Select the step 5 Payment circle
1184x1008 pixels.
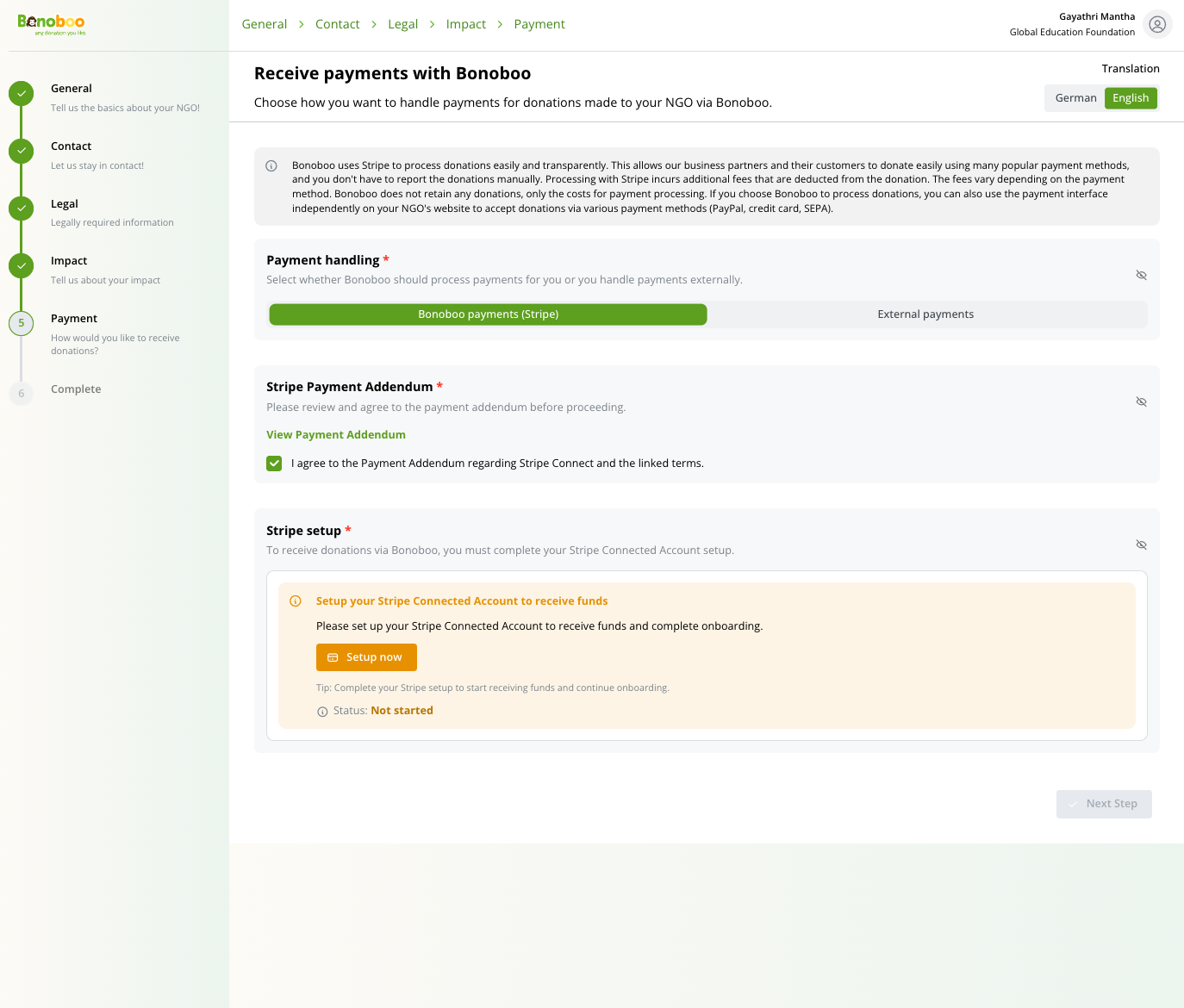point(22,323)
